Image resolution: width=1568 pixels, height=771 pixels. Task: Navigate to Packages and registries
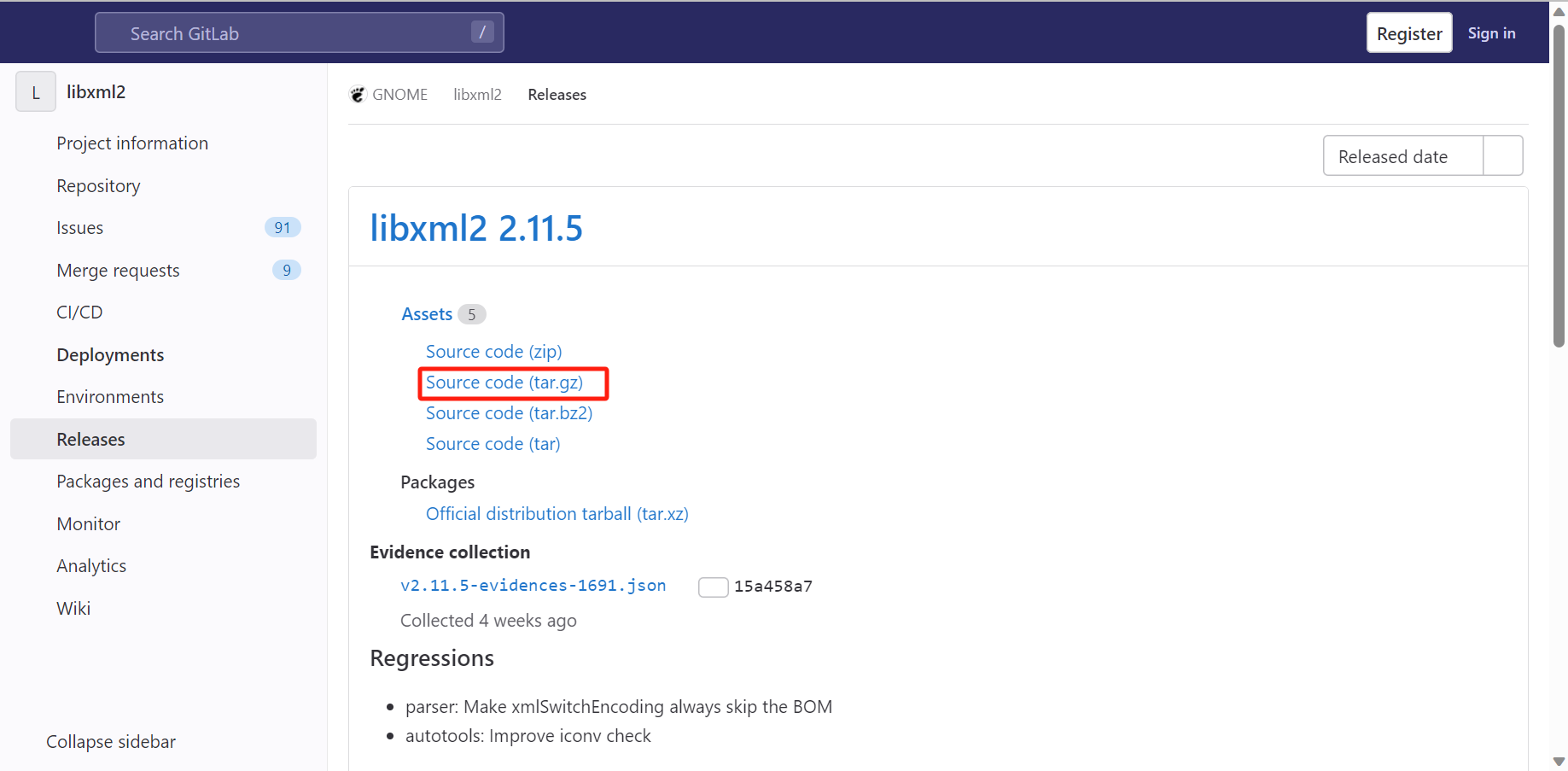point(148,481)
